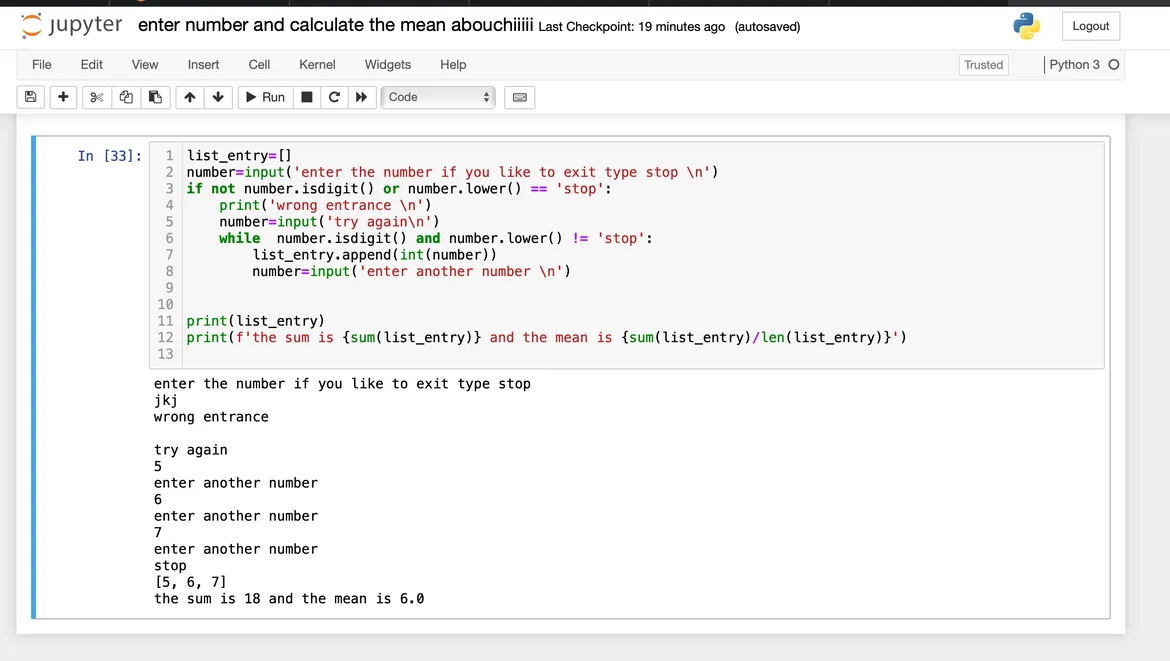
Task: Paste cells below icon
Action: click(x=155, y=97)
